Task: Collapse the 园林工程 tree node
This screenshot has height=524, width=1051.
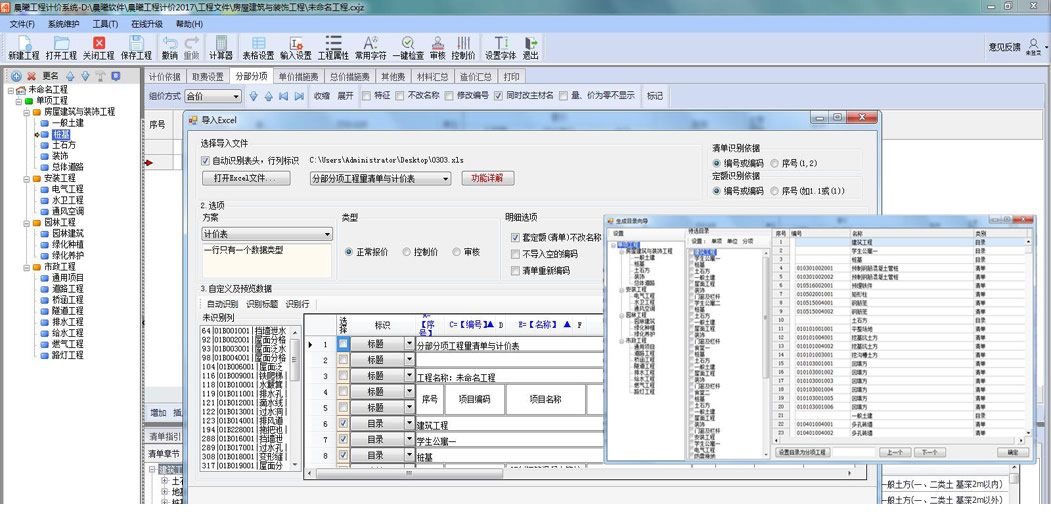Action: click(26, 222)
